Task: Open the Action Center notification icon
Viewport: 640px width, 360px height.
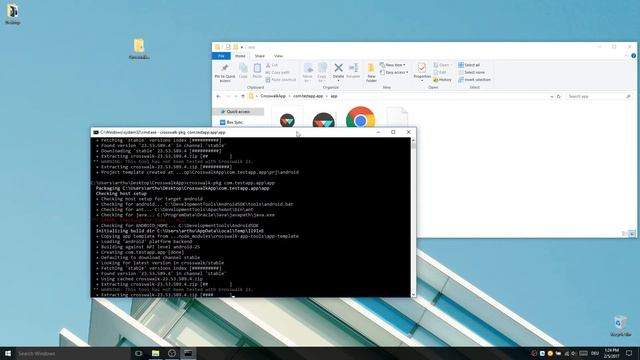Action: click(x=629, y=353)
